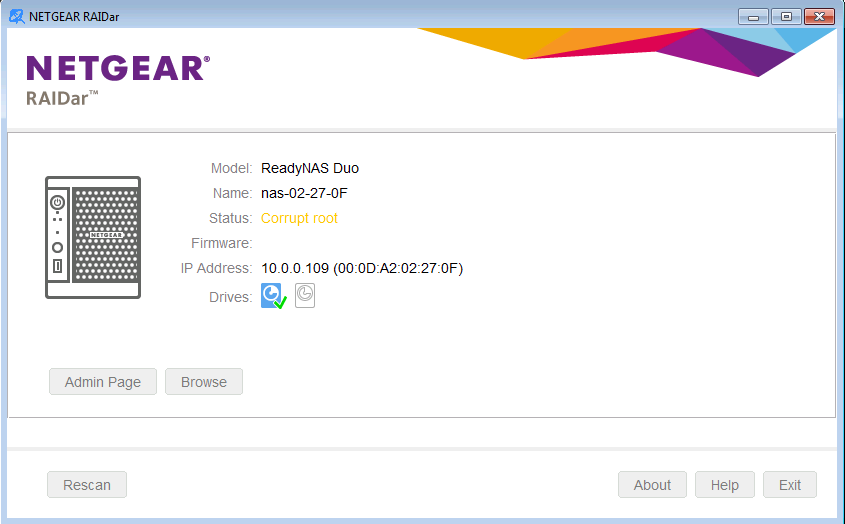This screenshot has width=845, height=524.
Task: Click the 'Model:' label
Action: pyautogui.click(x=231, y=168)
